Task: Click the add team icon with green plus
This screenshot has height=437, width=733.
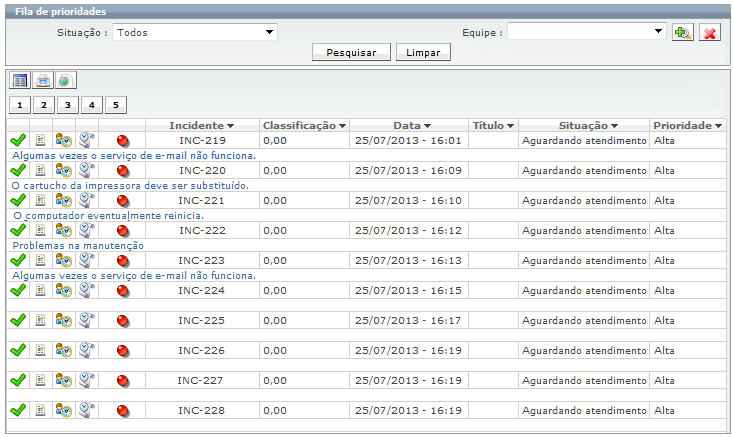Action: pos(683,32)
